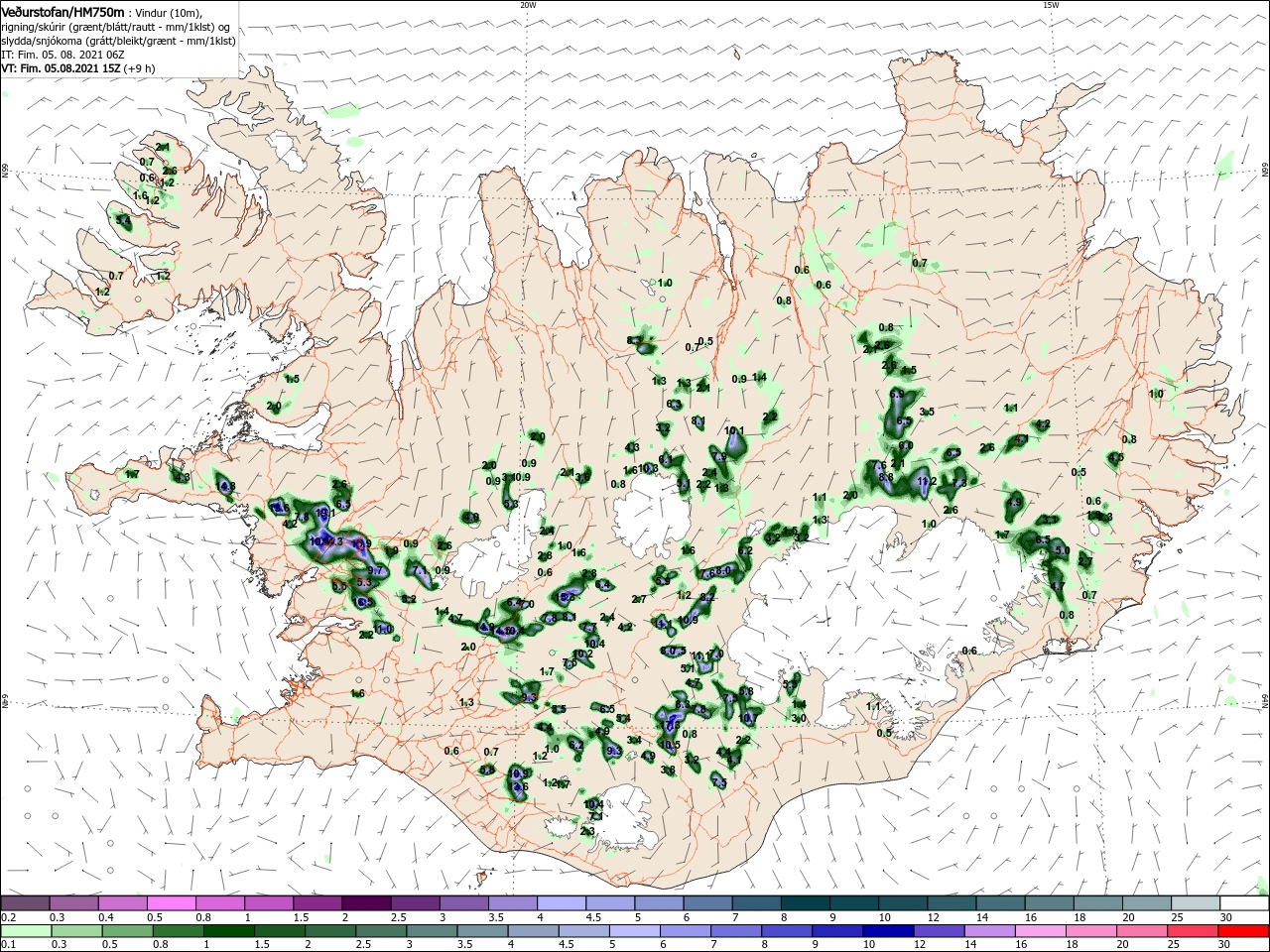Pick pale green rain swatch between 0.1 and 0.3
The height and width of the screenshot is (952, 1270).
click(27, 931)
